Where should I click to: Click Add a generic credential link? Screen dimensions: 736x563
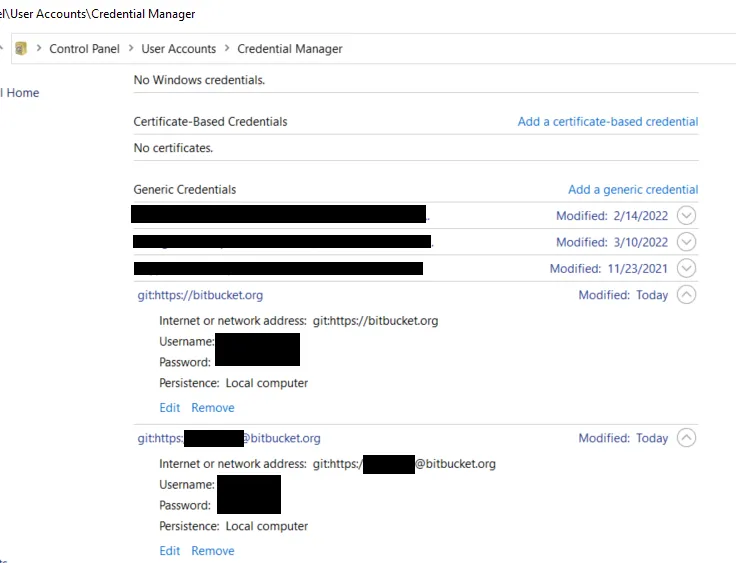632,189
